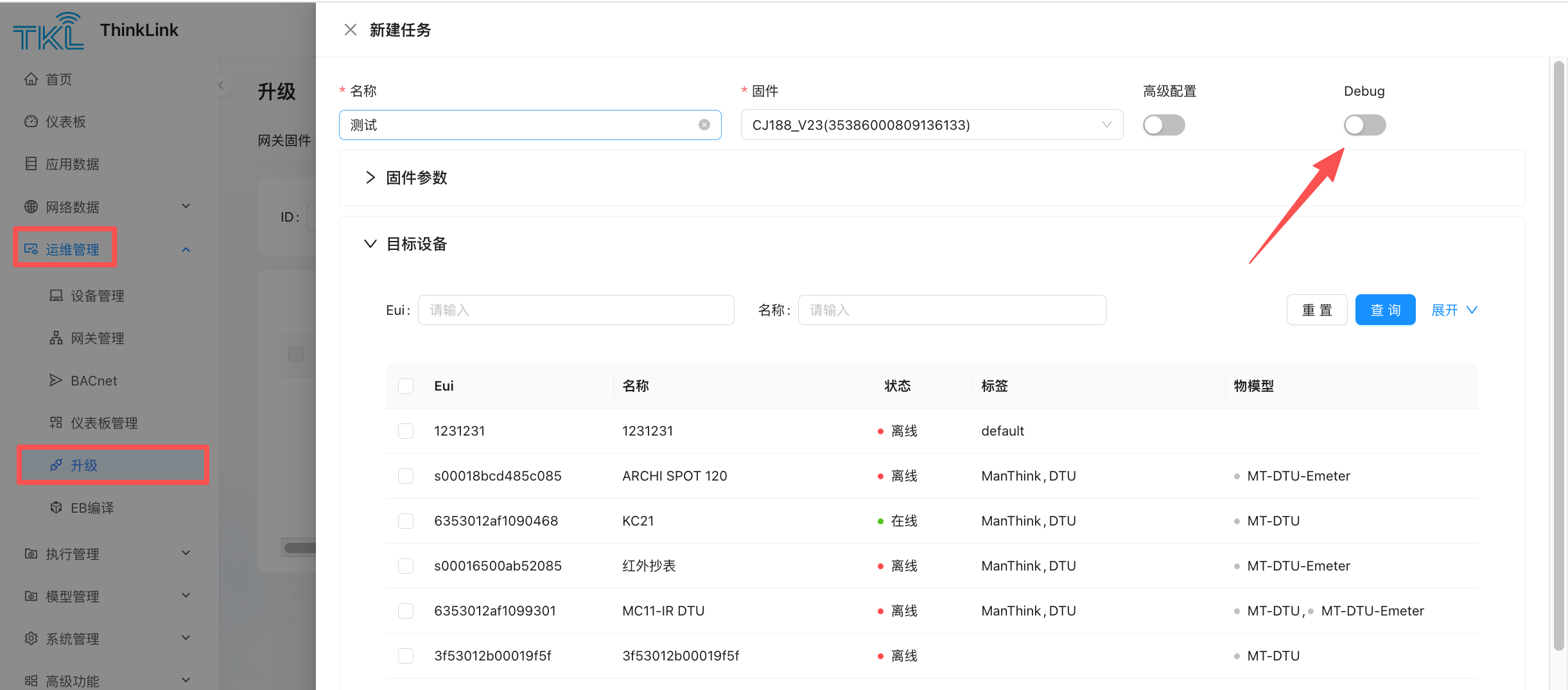Click the dashboard icon beside 仪表板
This screenshot has width=1568, height=690.
(31, 121)
